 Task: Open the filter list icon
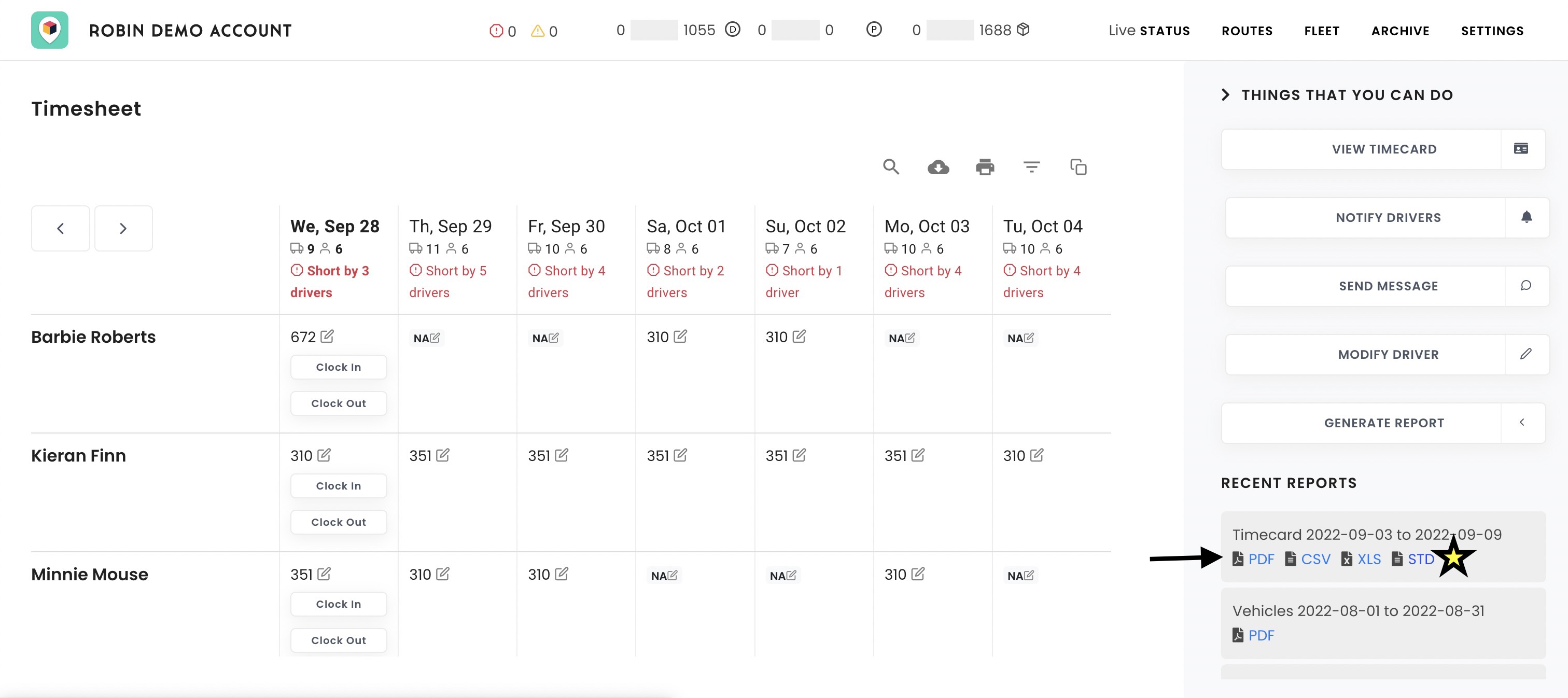(1031, 167)
